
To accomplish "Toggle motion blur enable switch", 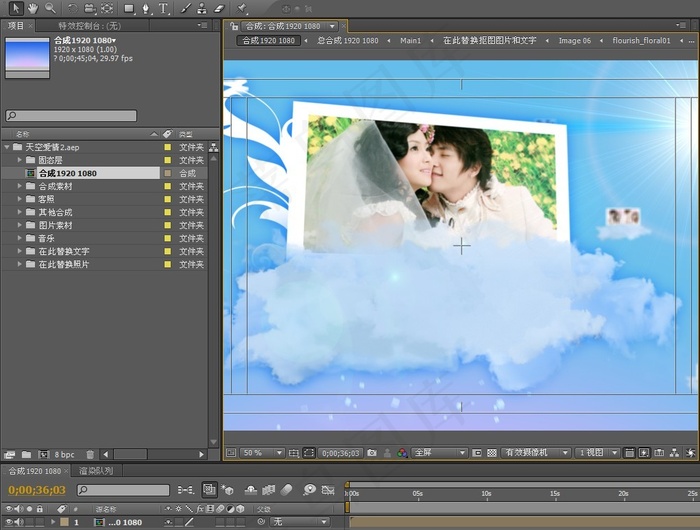I will [x=287, y=490].
